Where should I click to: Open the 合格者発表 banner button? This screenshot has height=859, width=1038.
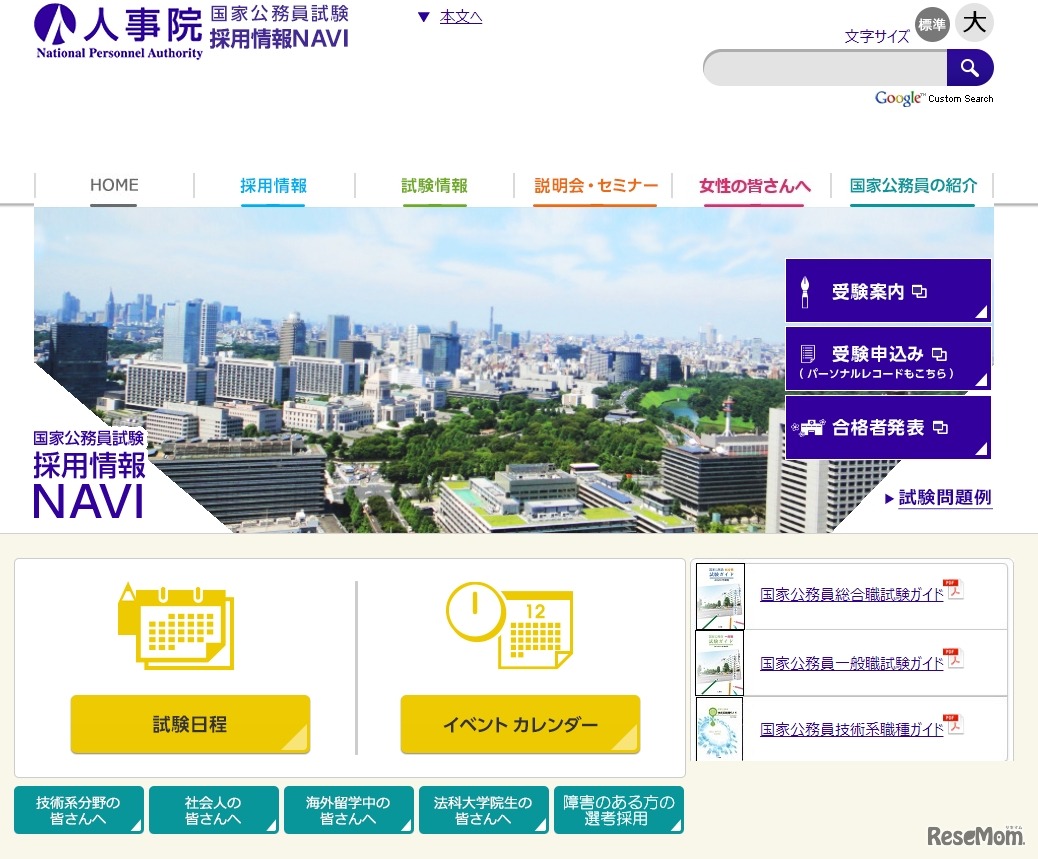(x=888, y=428)
